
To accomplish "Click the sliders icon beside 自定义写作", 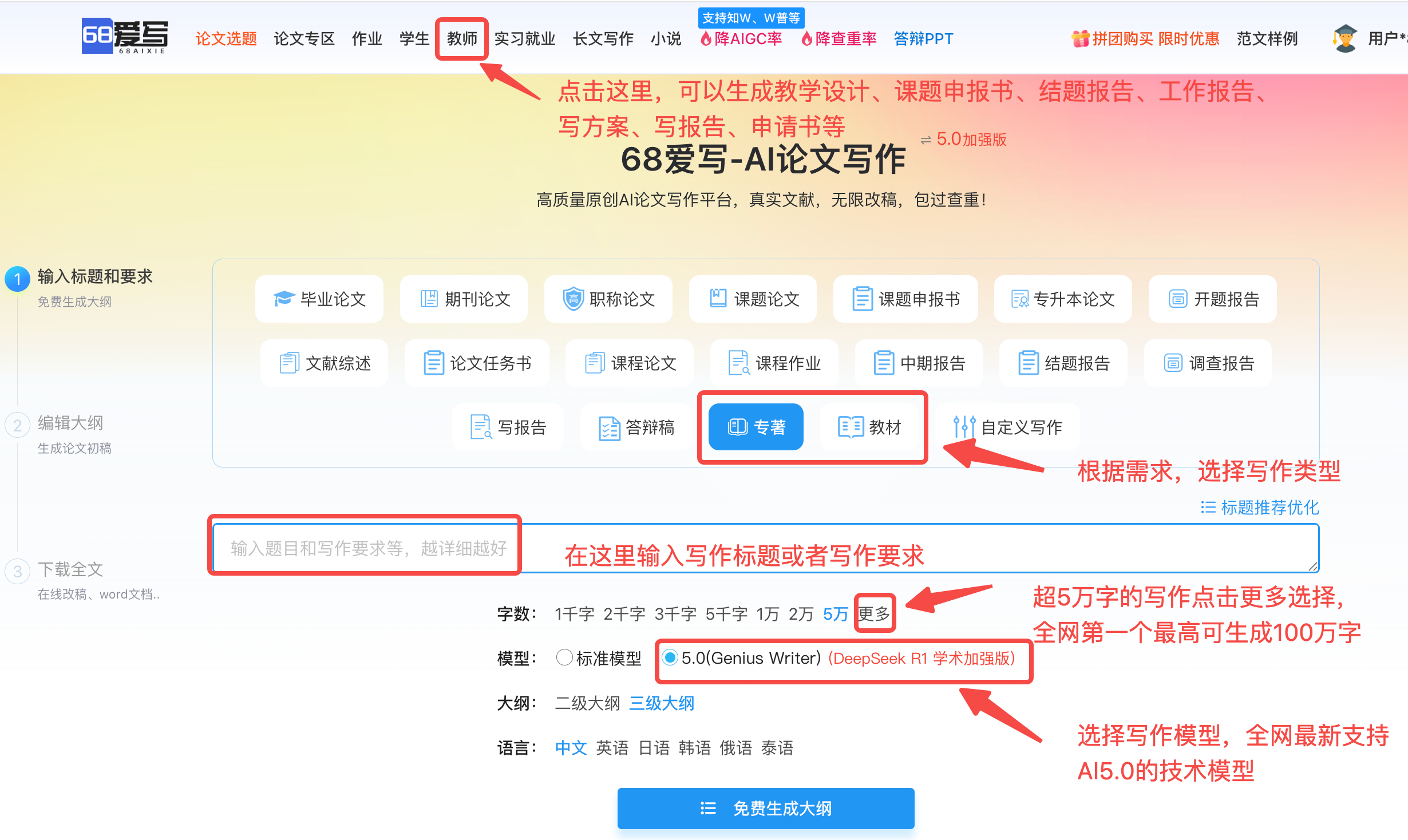I will [964, 427].
